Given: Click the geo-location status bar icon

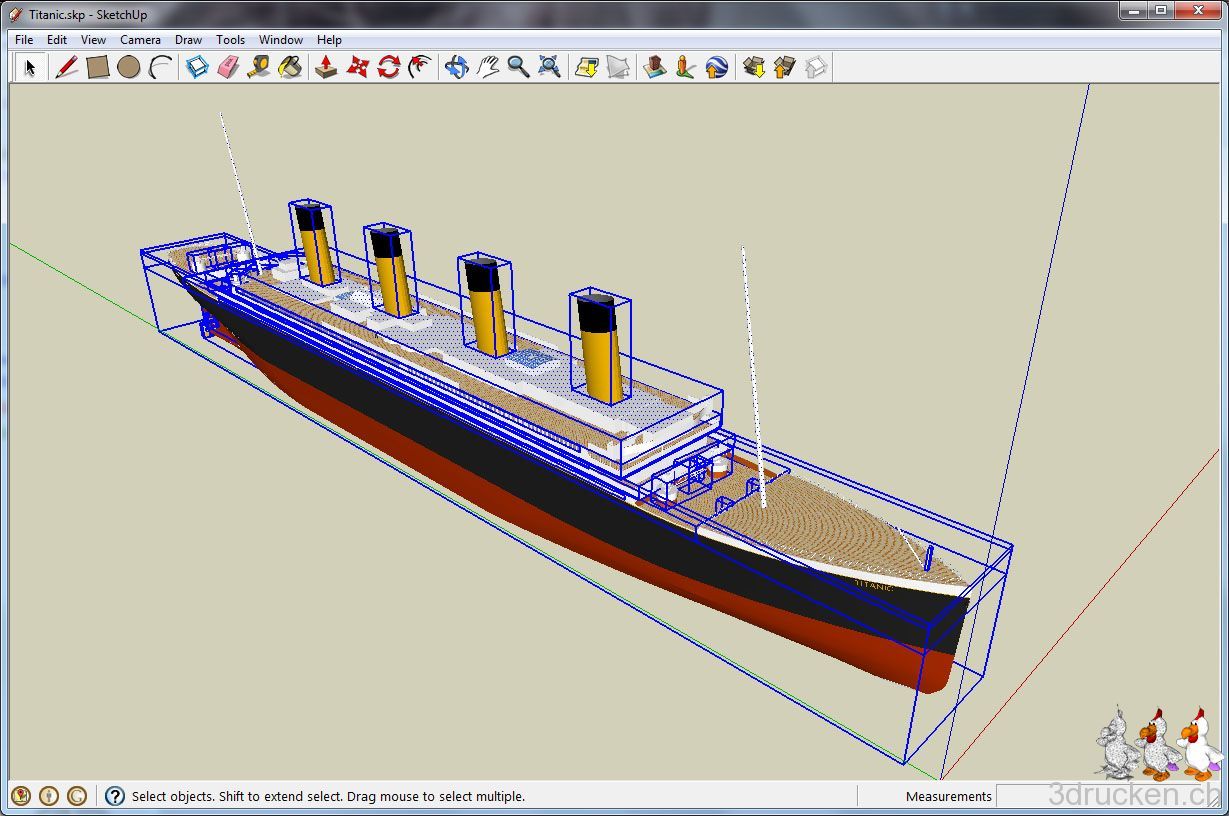Looking at the screenshot, I should [x=21, y=796].
